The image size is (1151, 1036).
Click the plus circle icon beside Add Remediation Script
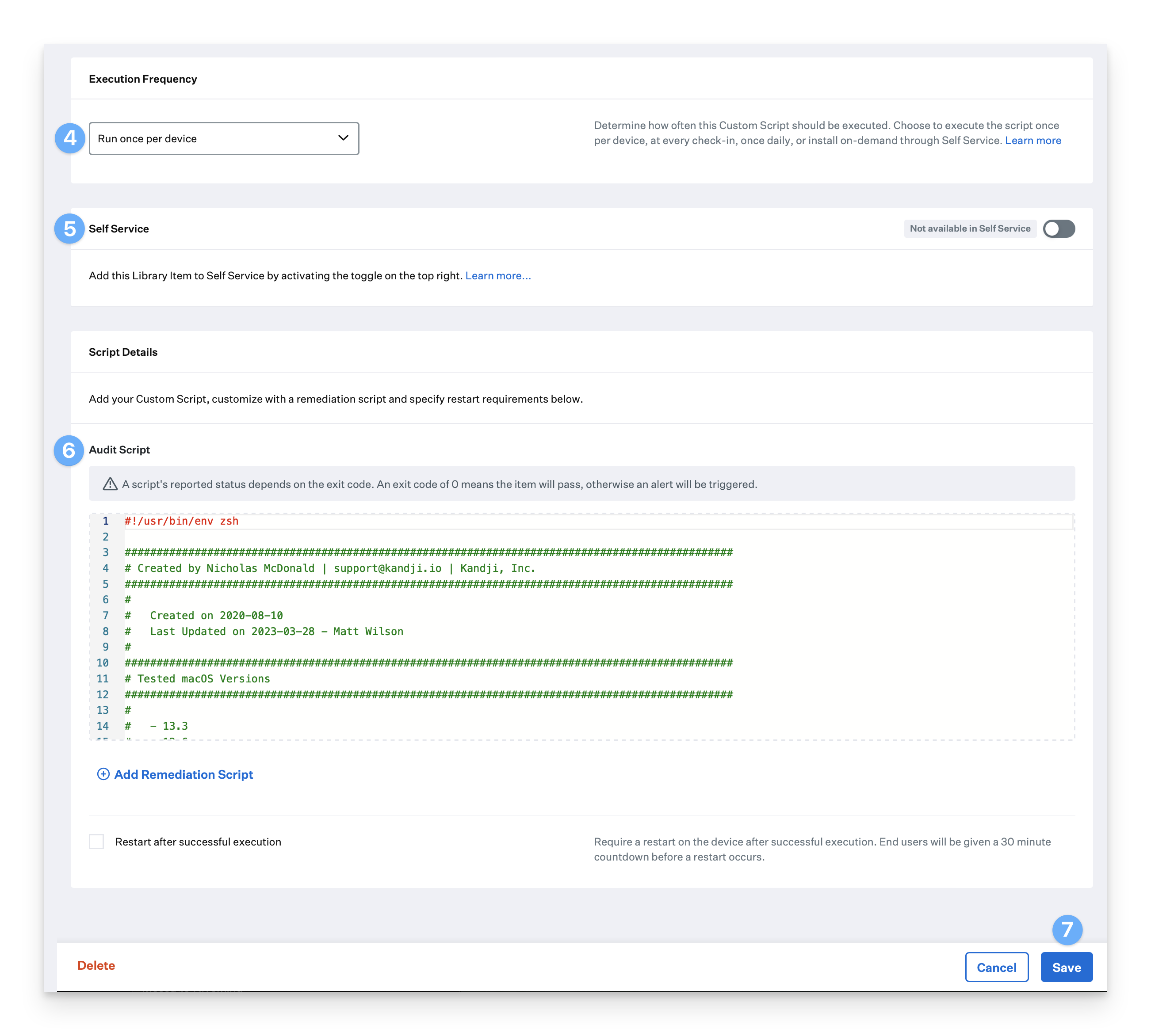tap(103, 774)
